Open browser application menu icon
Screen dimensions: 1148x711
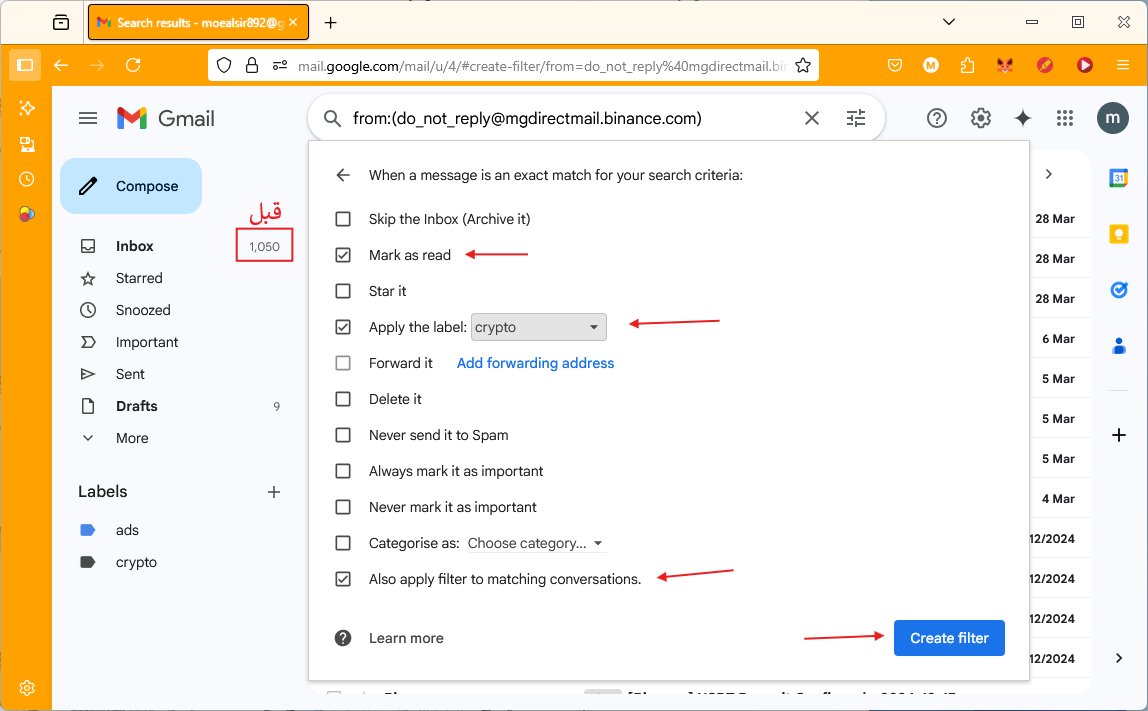coord(1122,65)
